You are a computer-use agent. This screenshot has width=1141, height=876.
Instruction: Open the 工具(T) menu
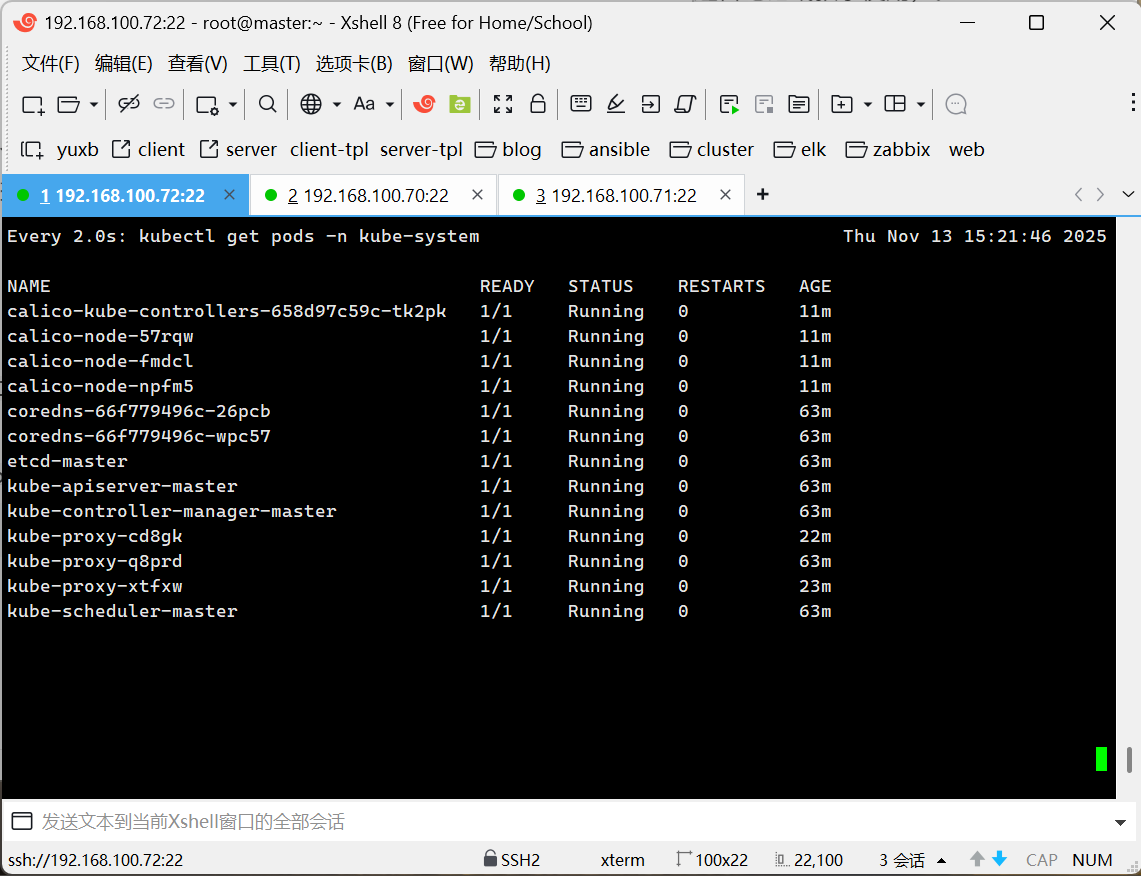[271, 63]
